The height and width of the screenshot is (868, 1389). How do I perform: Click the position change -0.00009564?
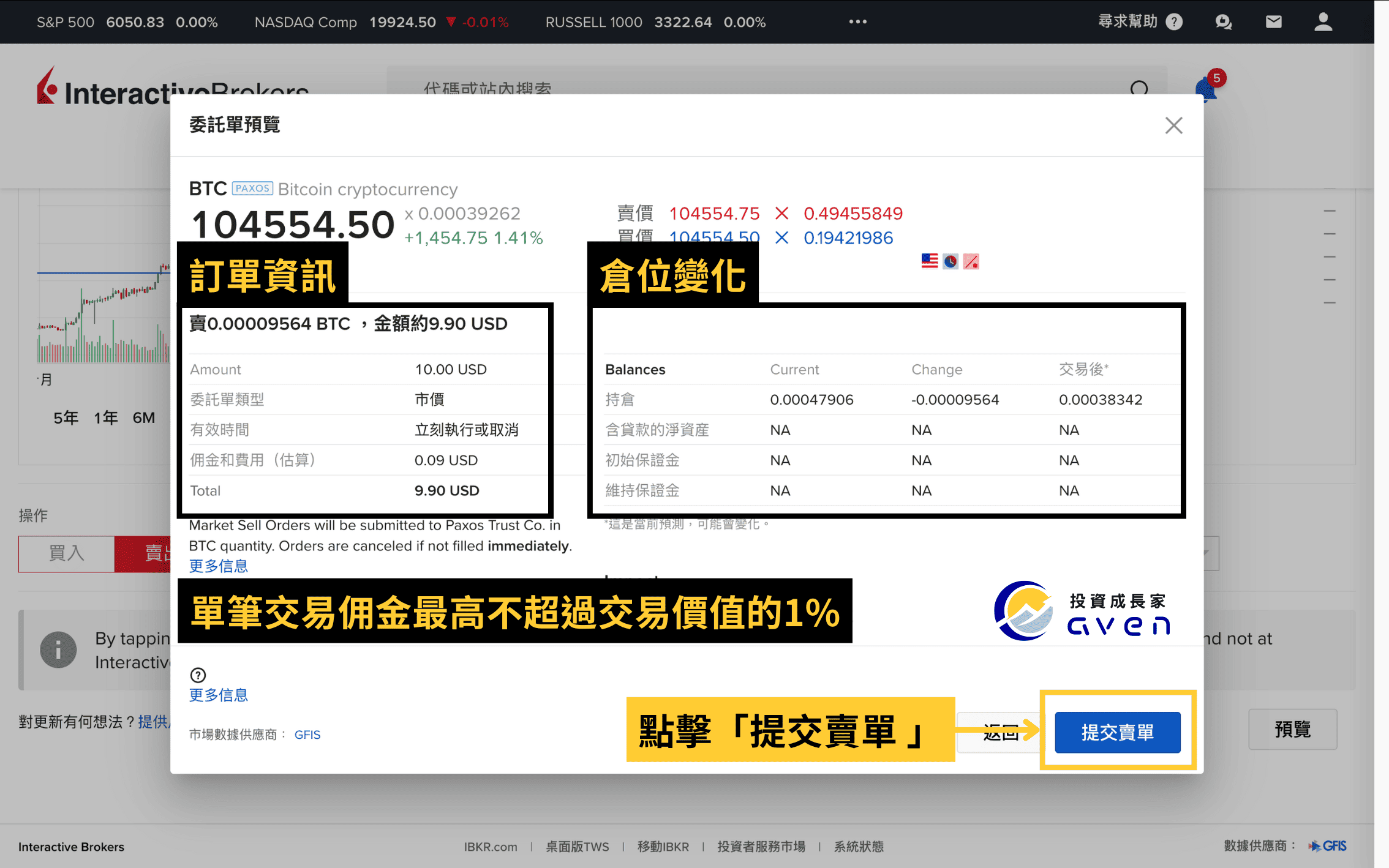[955, 400]
